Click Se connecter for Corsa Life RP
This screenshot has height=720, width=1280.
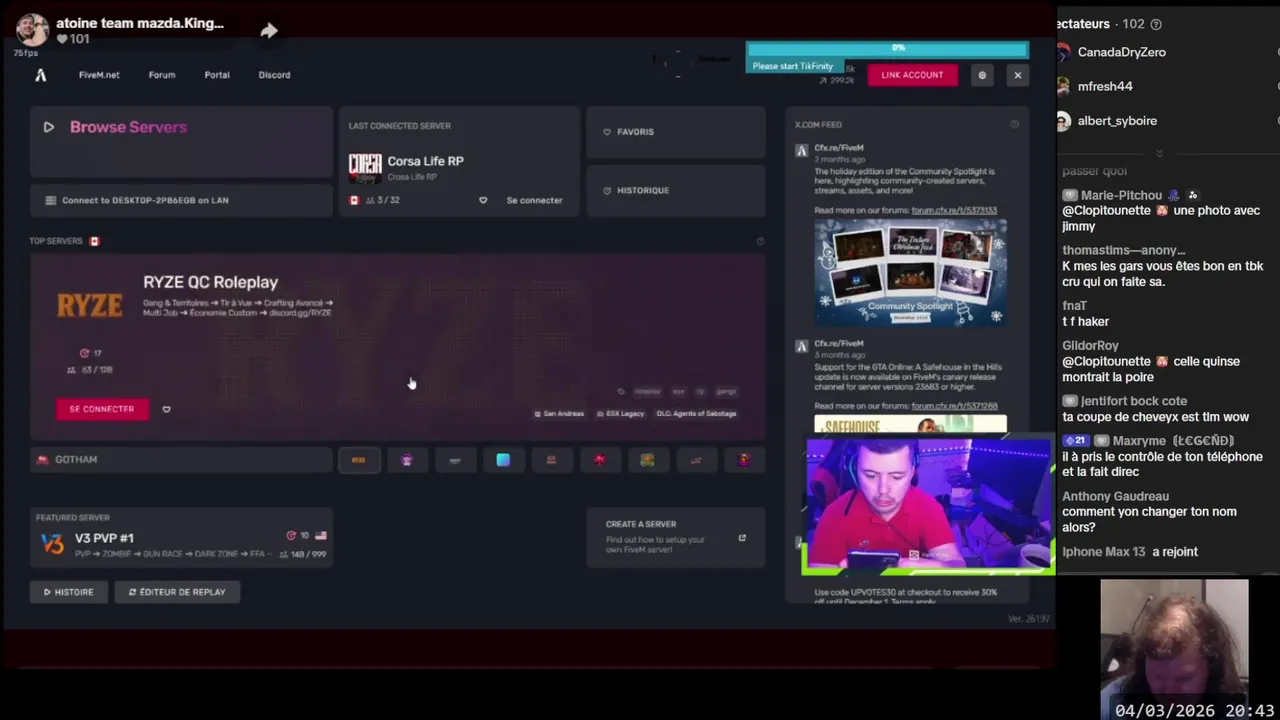tap(534, 200)
